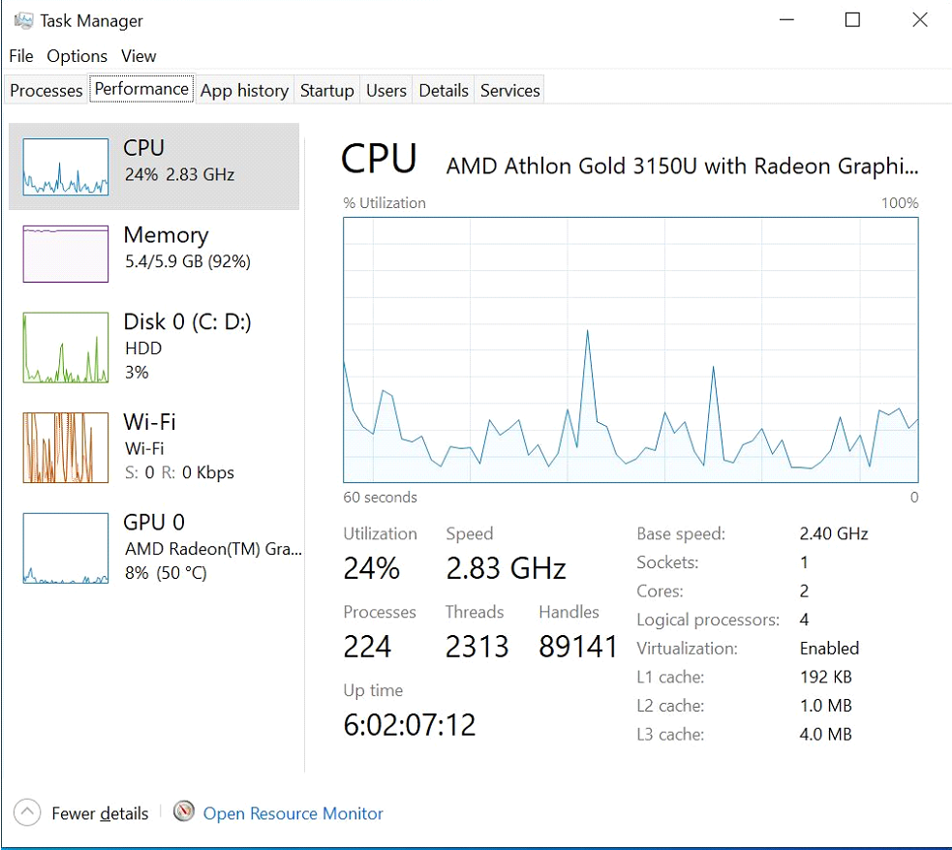Click the Resource Monitor gauge icon

(183, 812)
